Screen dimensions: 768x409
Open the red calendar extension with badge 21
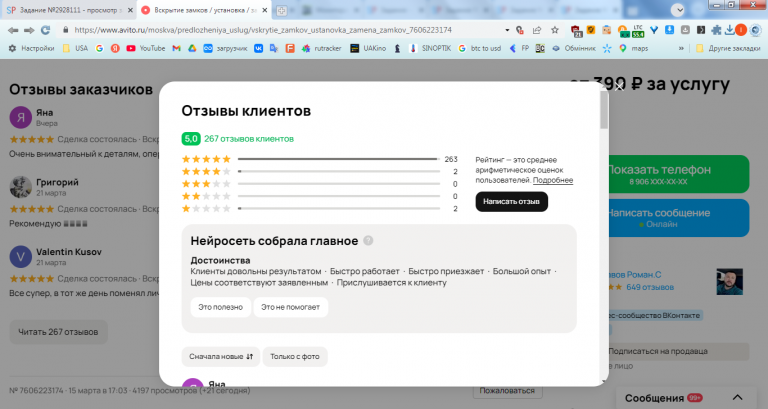click(x=576, y=31)
